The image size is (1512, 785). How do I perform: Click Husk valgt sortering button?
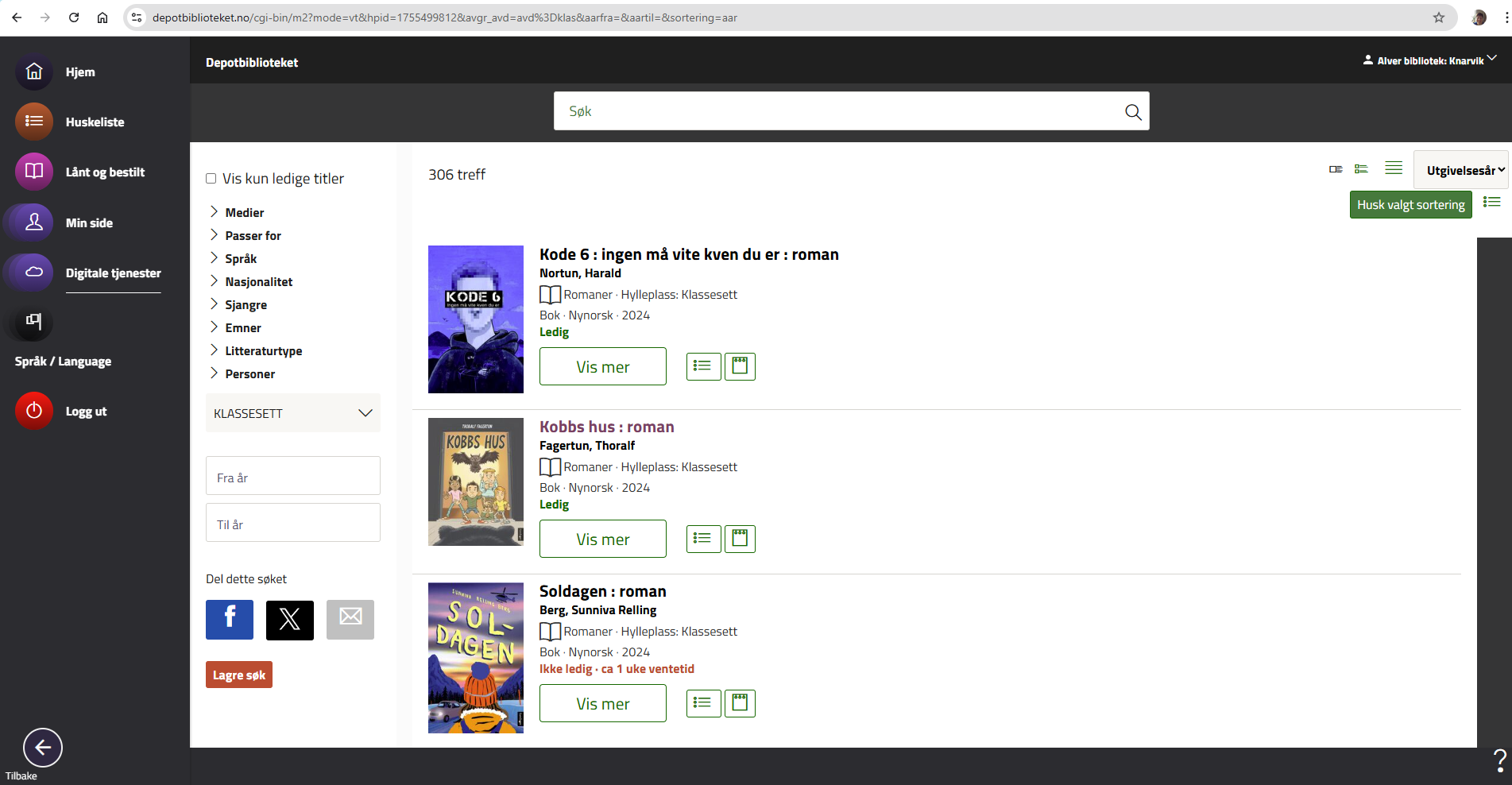[x=1411, y=205]
